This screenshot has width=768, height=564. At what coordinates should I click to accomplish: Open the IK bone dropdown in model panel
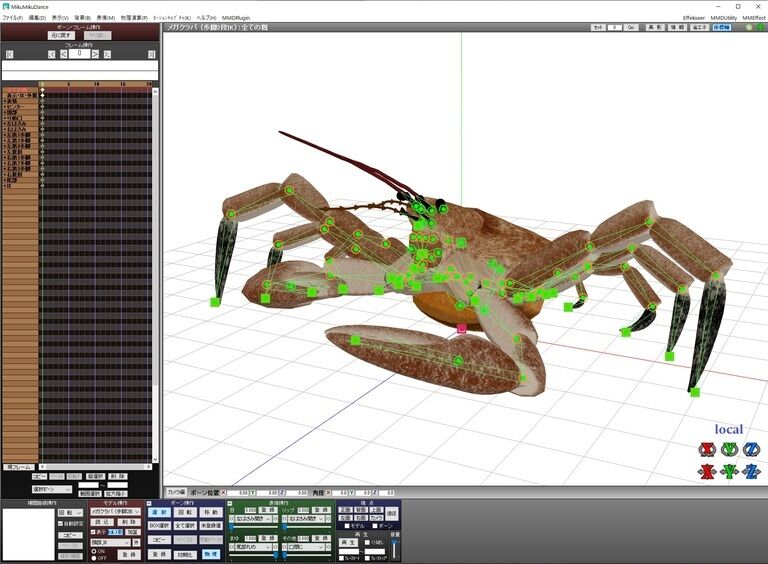click(110, 542)
